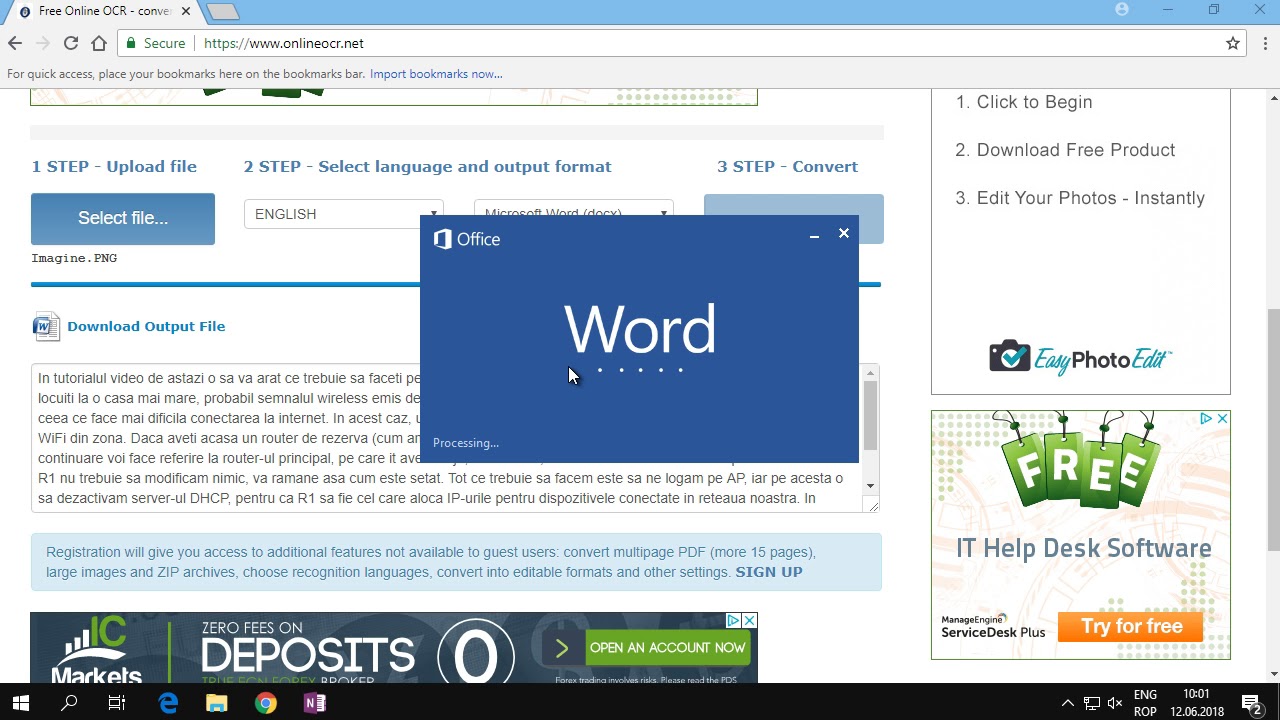
Task: Minimize the Word splash screen
Action: pos(814,234)
